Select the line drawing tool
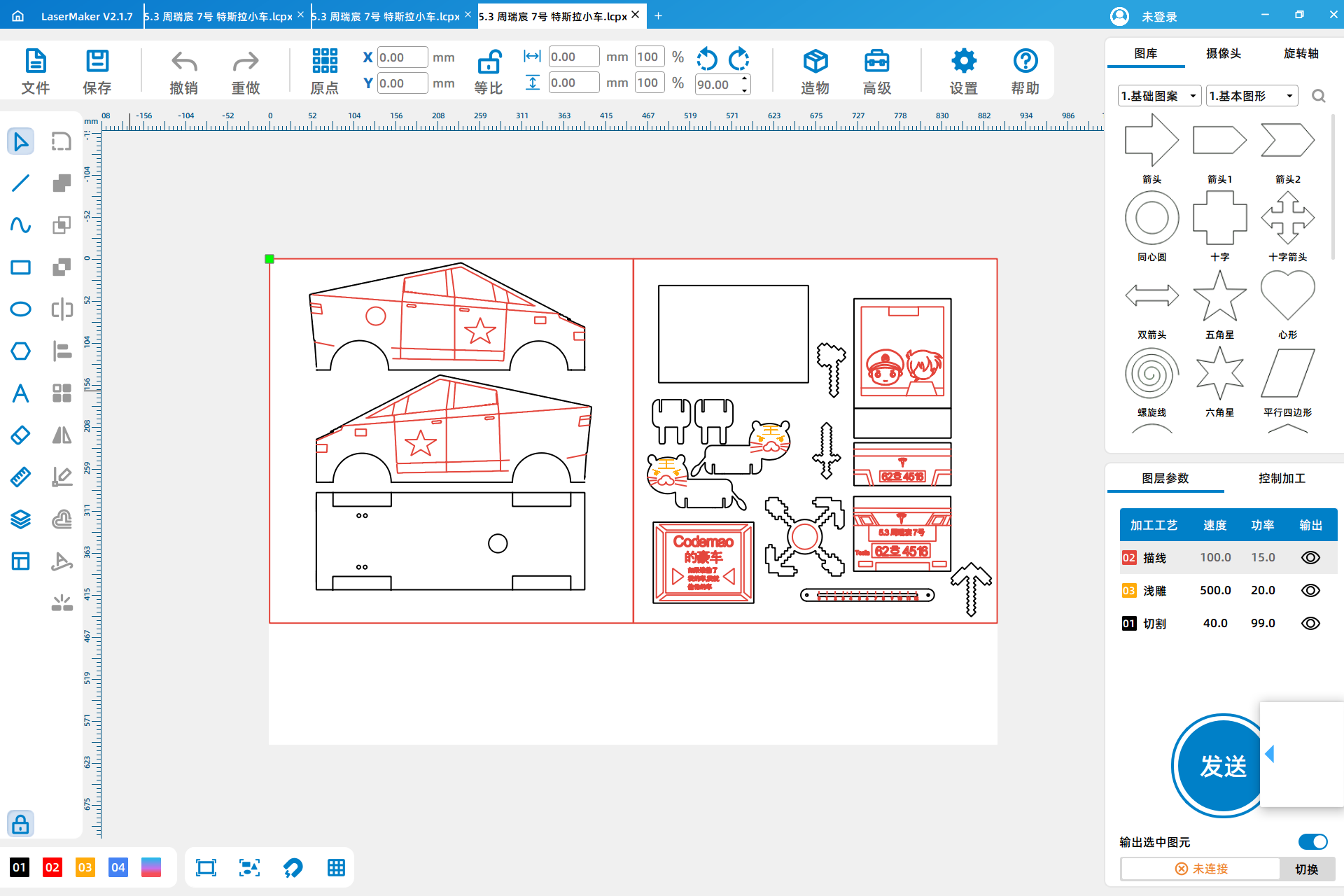Viewport: 1344px width, 896px height. 20,183
